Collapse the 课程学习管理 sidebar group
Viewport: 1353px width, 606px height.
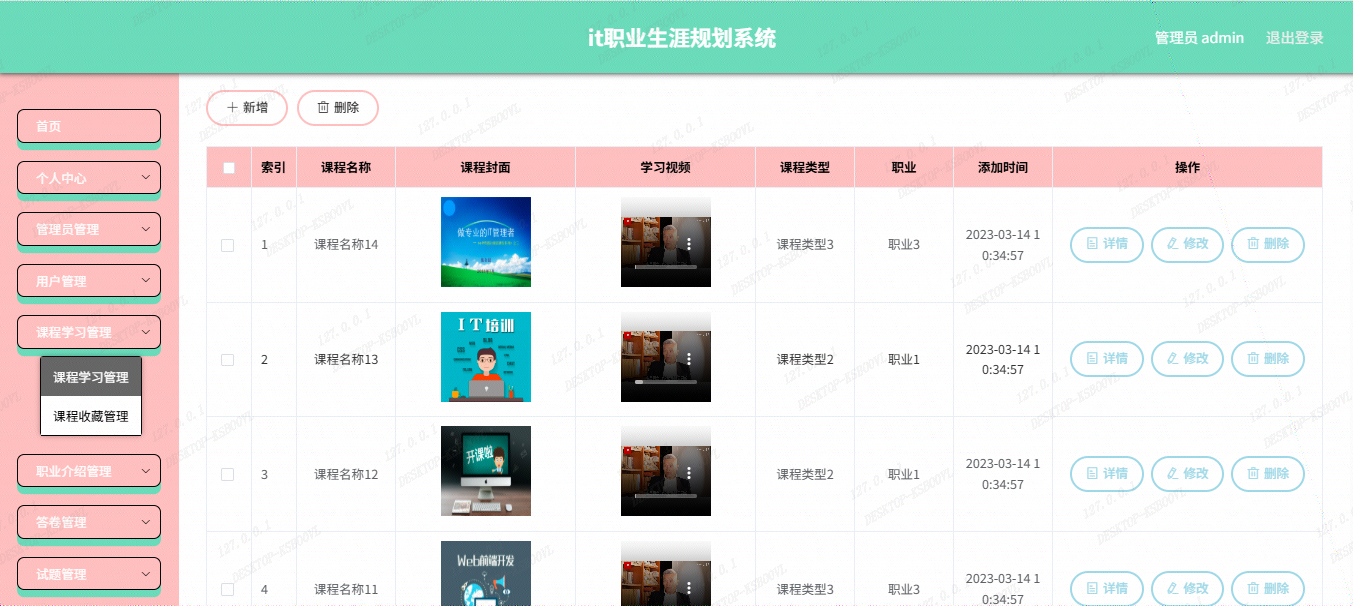89,333
